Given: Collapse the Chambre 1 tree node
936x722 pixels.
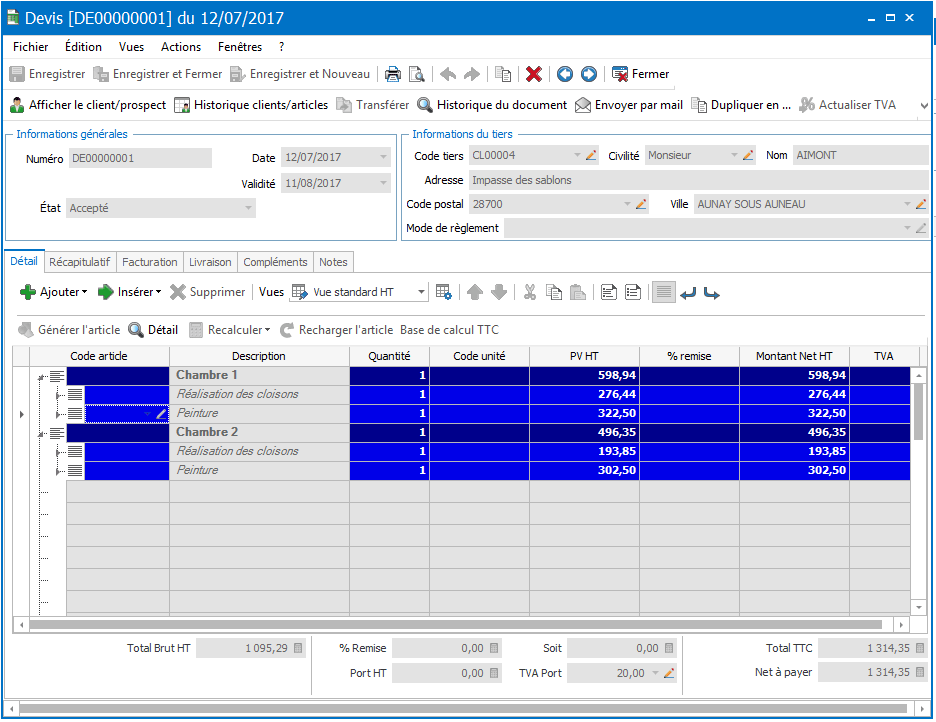Looking at the screenshot, I should (x=41, y=377).
